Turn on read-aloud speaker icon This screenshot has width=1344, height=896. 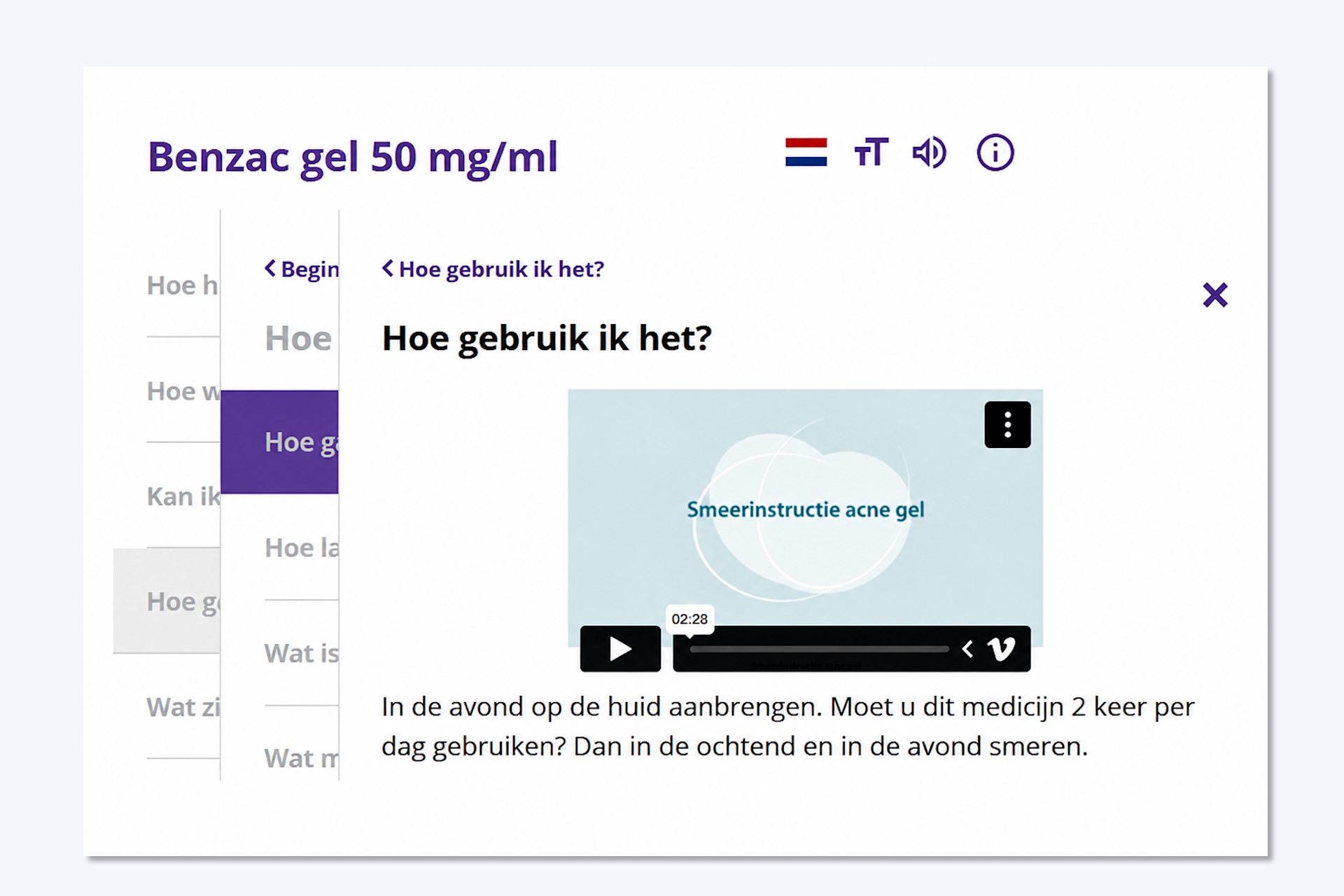coord(930,153)
